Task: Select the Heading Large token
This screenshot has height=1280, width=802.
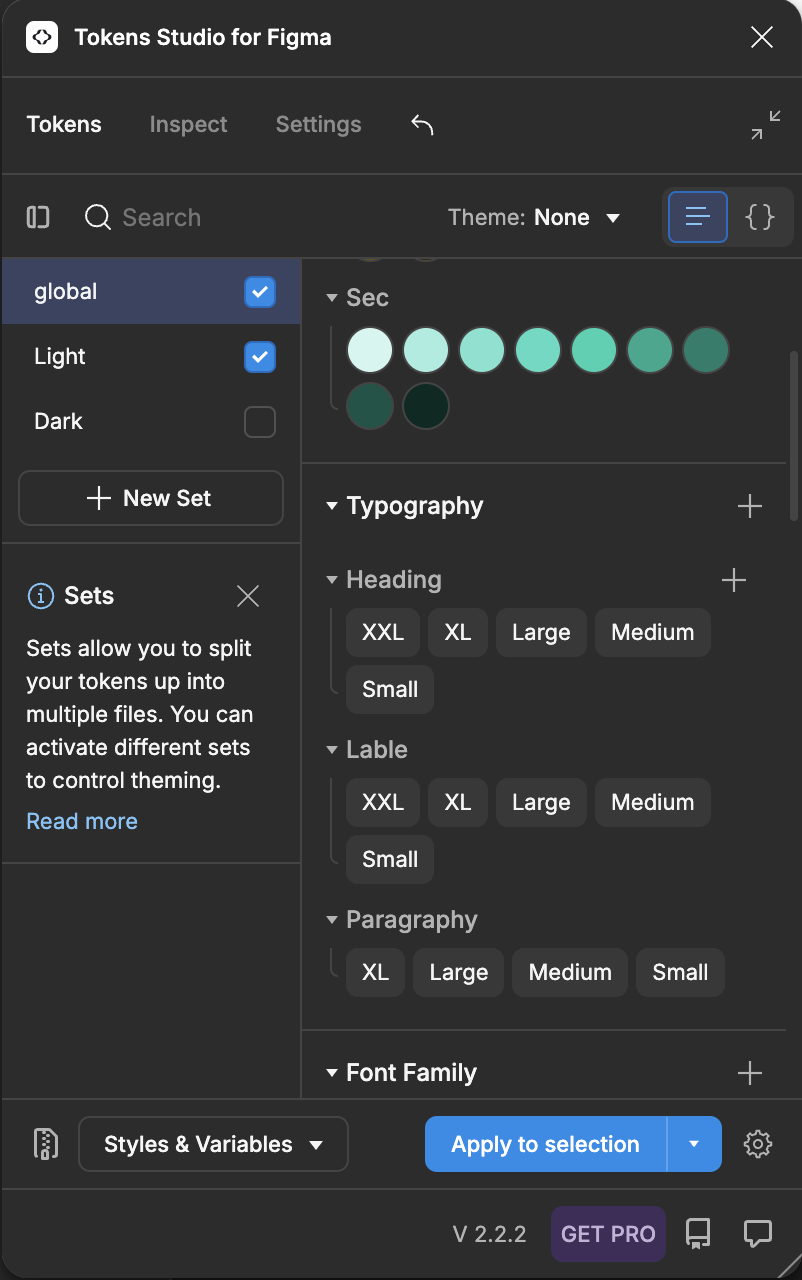Action: (x=541, y=632)
